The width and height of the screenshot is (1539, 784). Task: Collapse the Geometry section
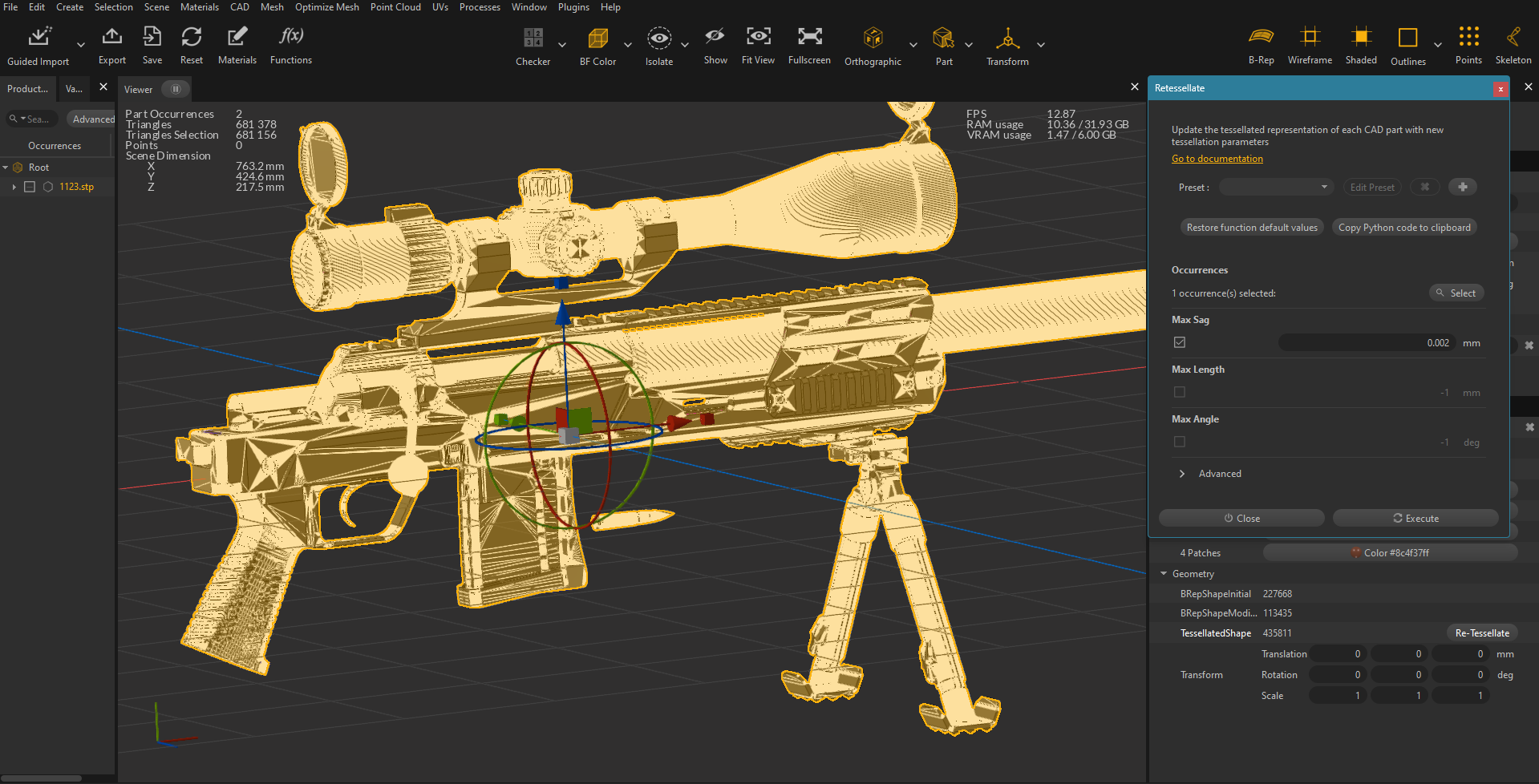pos(1164,573)
